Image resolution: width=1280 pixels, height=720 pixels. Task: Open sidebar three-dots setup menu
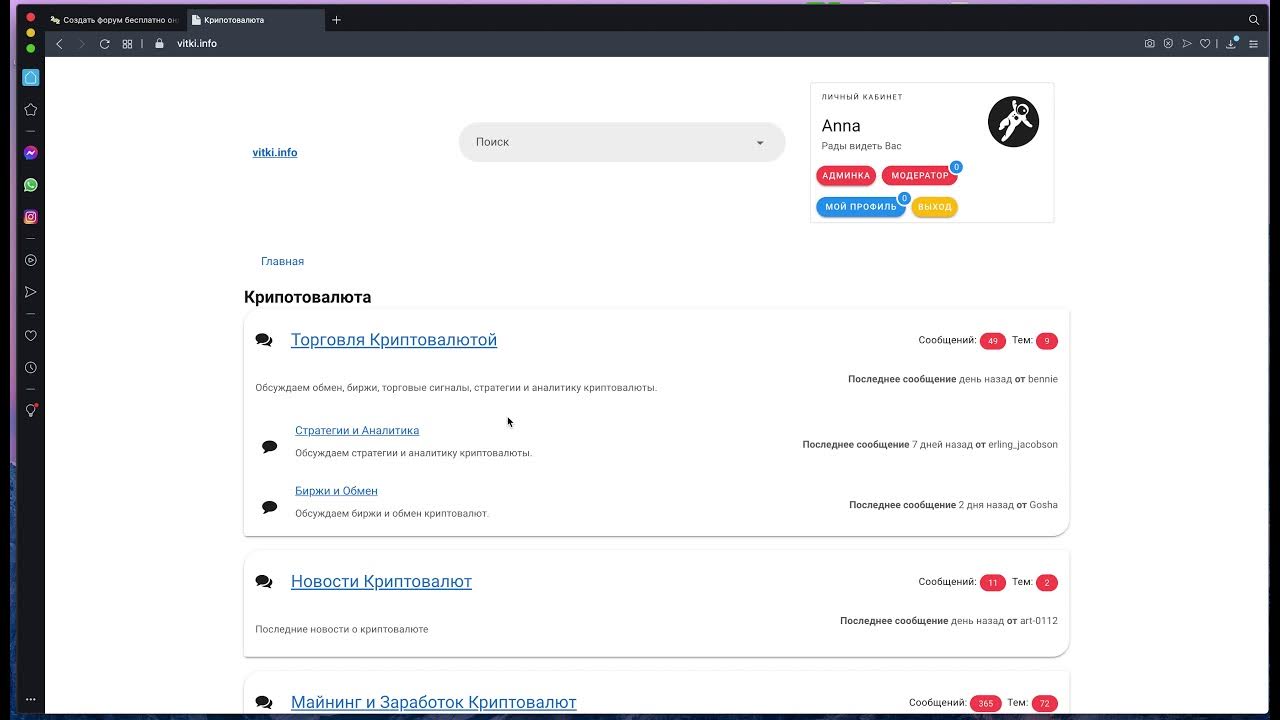tap(30, 700)
